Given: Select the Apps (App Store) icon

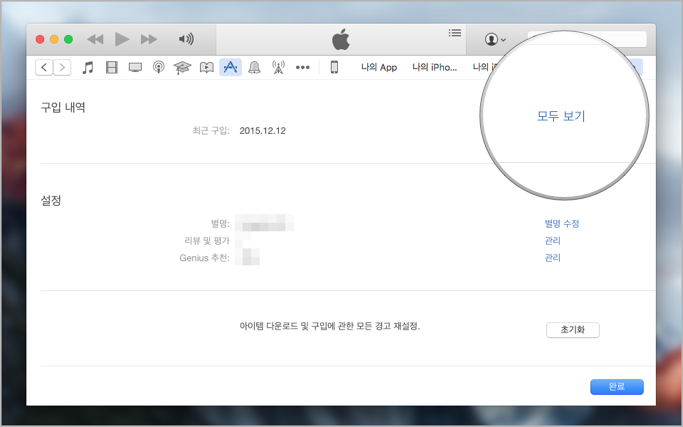Looking at the screenshot, I should 230,68.
